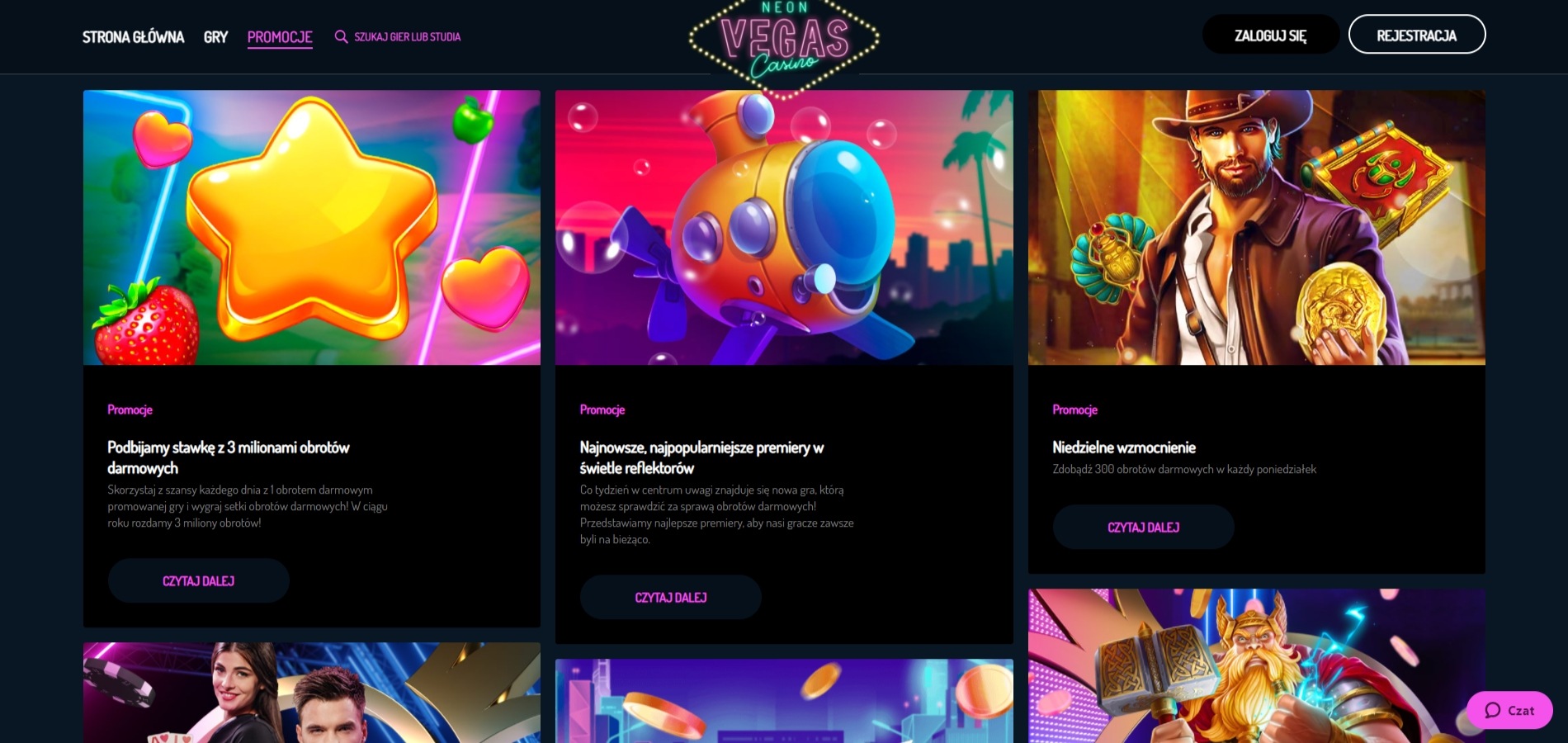Open the Strona Główna menu item
Viewport: 1568px width, 743px height.
[133, 37]
